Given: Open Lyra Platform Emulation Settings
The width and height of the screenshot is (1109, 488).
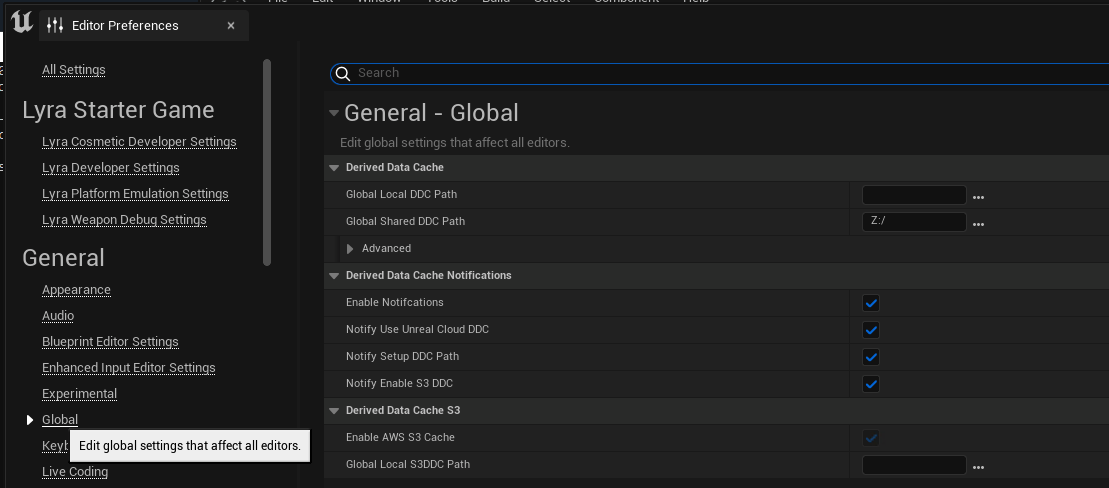Looking at the screenshot, I should (x=135, y=194).
